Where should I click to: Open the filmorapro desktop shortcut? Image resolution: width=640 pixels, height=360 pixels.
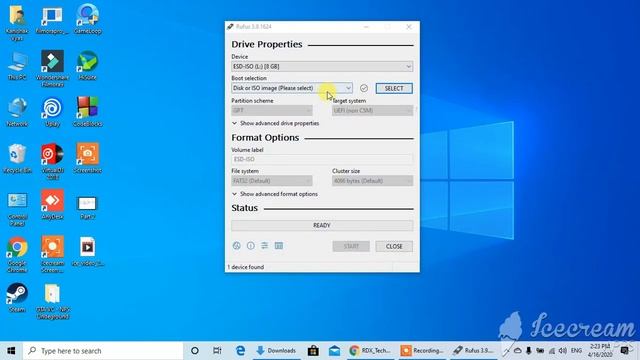pyautogui.click(x=53, y=20)
